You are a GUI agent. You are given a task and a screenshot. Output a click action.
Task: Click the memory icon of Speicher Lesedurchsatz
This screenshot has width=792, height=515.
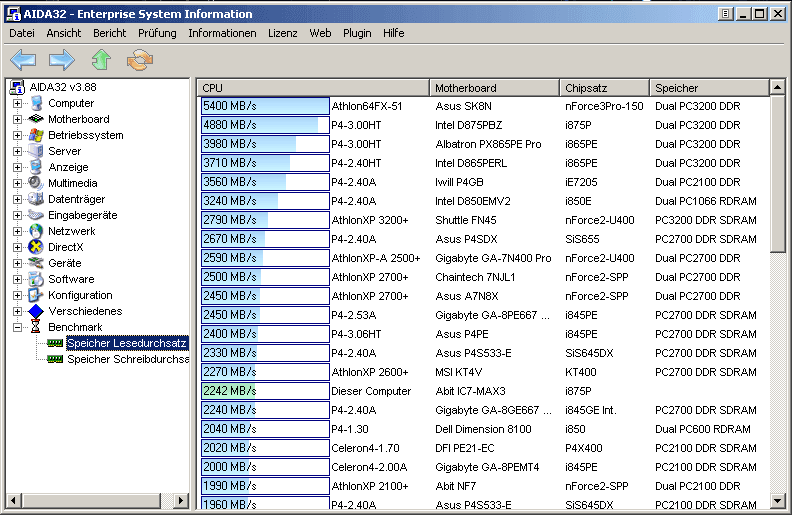point(55,343)
